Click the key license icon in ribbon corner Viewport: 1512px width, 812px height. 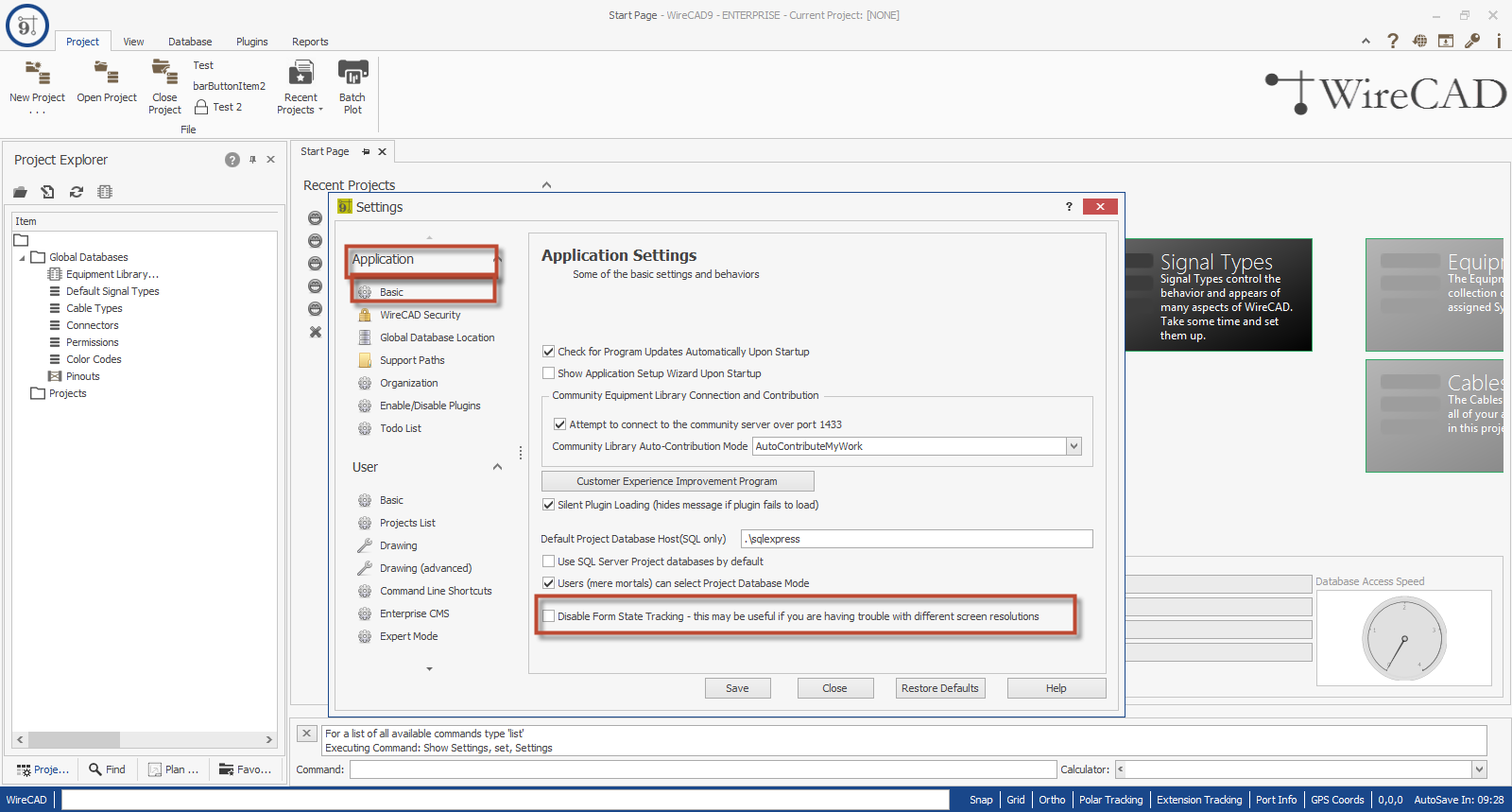tap(1472, 41)
